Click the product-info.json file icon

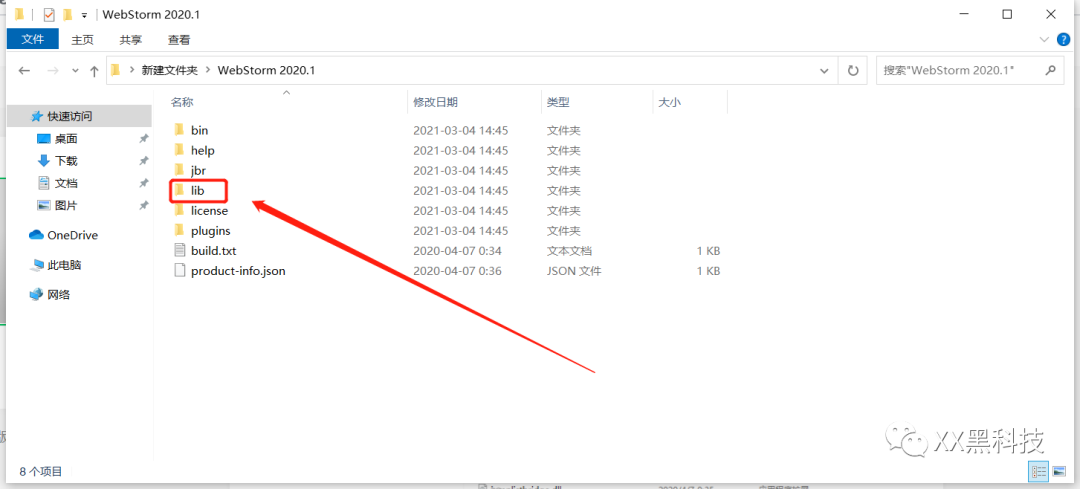[179, 270]
